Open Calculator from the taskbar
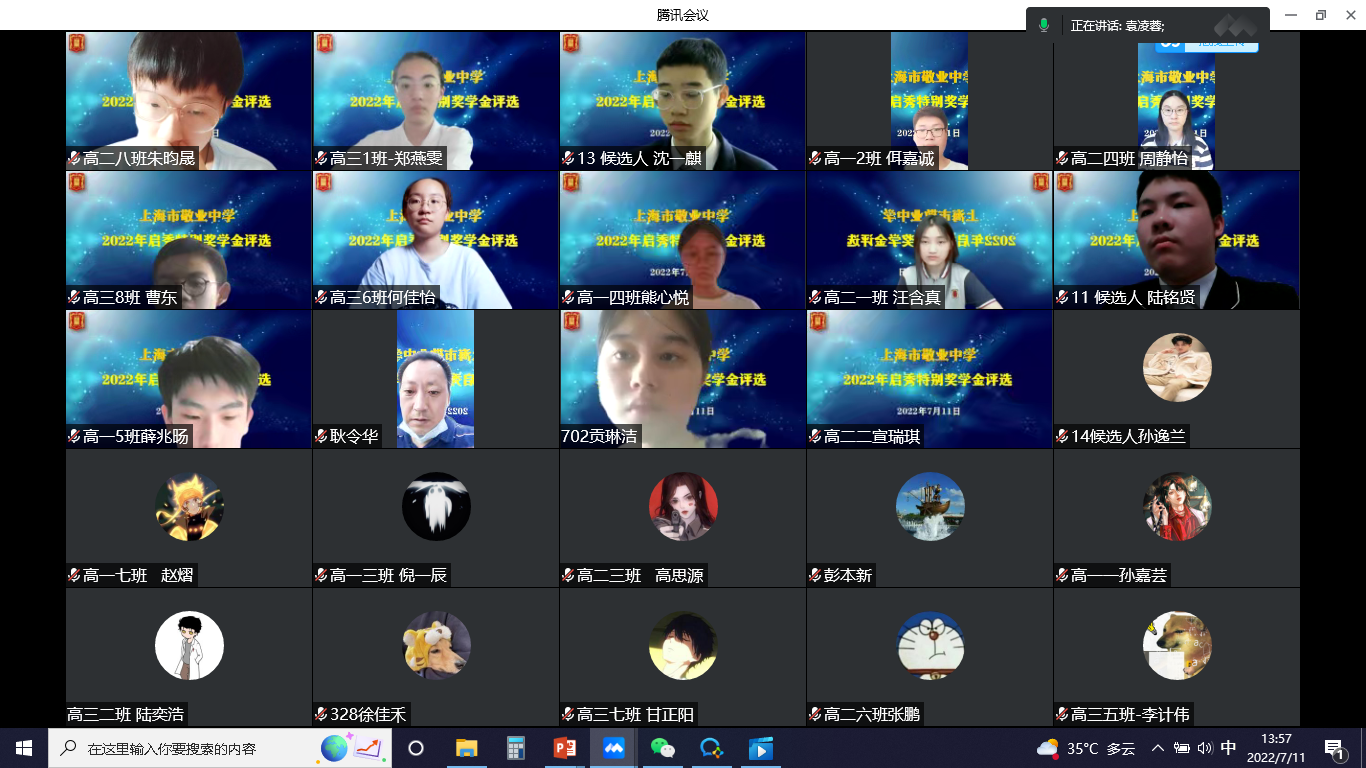The image size is (1366, 768). point(516,748)
